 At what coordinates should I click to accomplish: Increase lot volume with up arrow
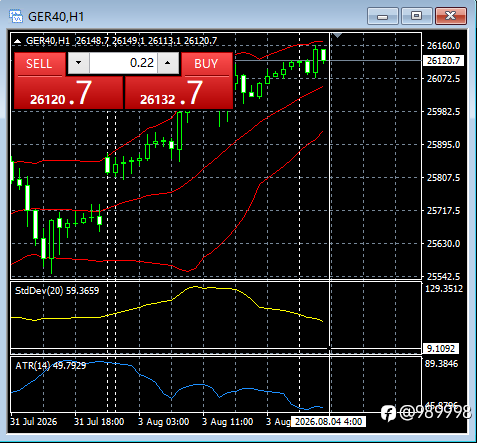tap(168, 63)
